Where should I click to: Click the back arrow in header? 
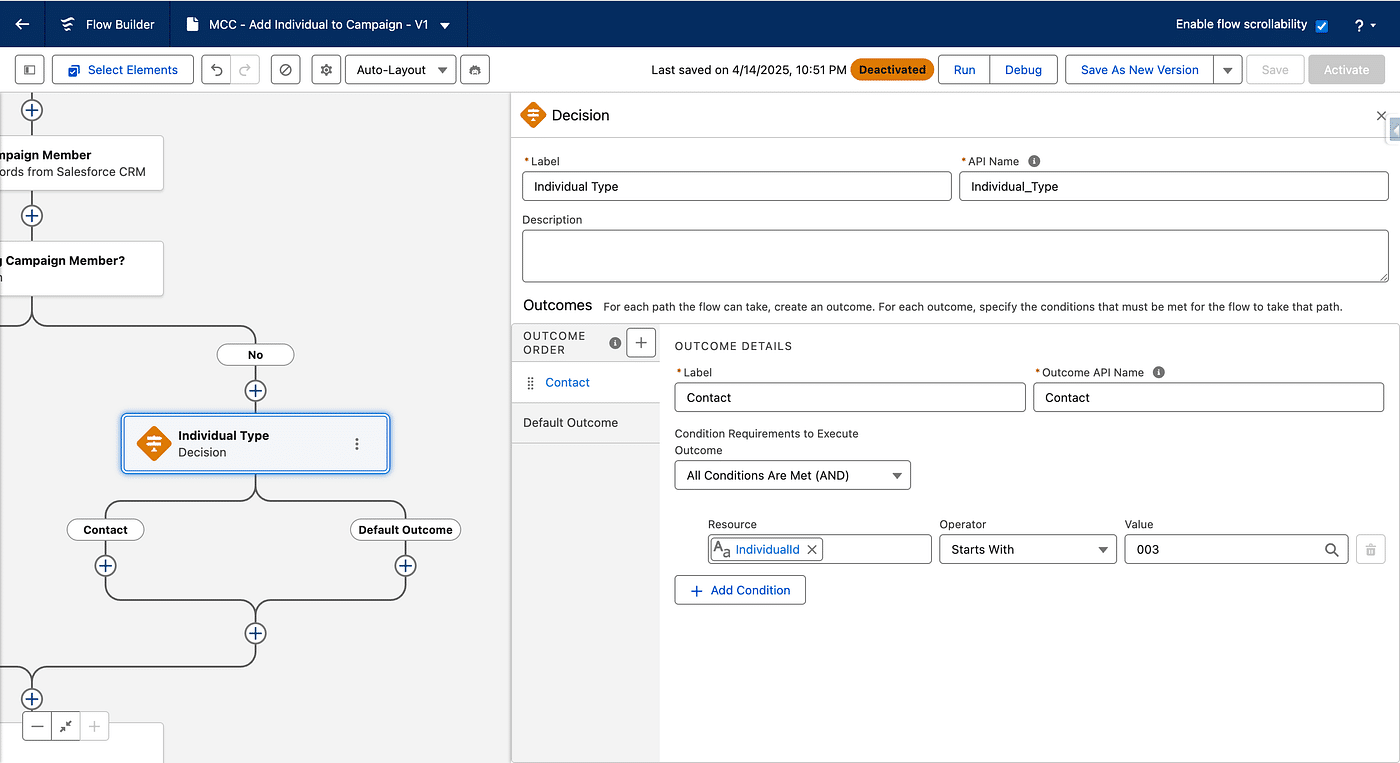click(22, 24)
